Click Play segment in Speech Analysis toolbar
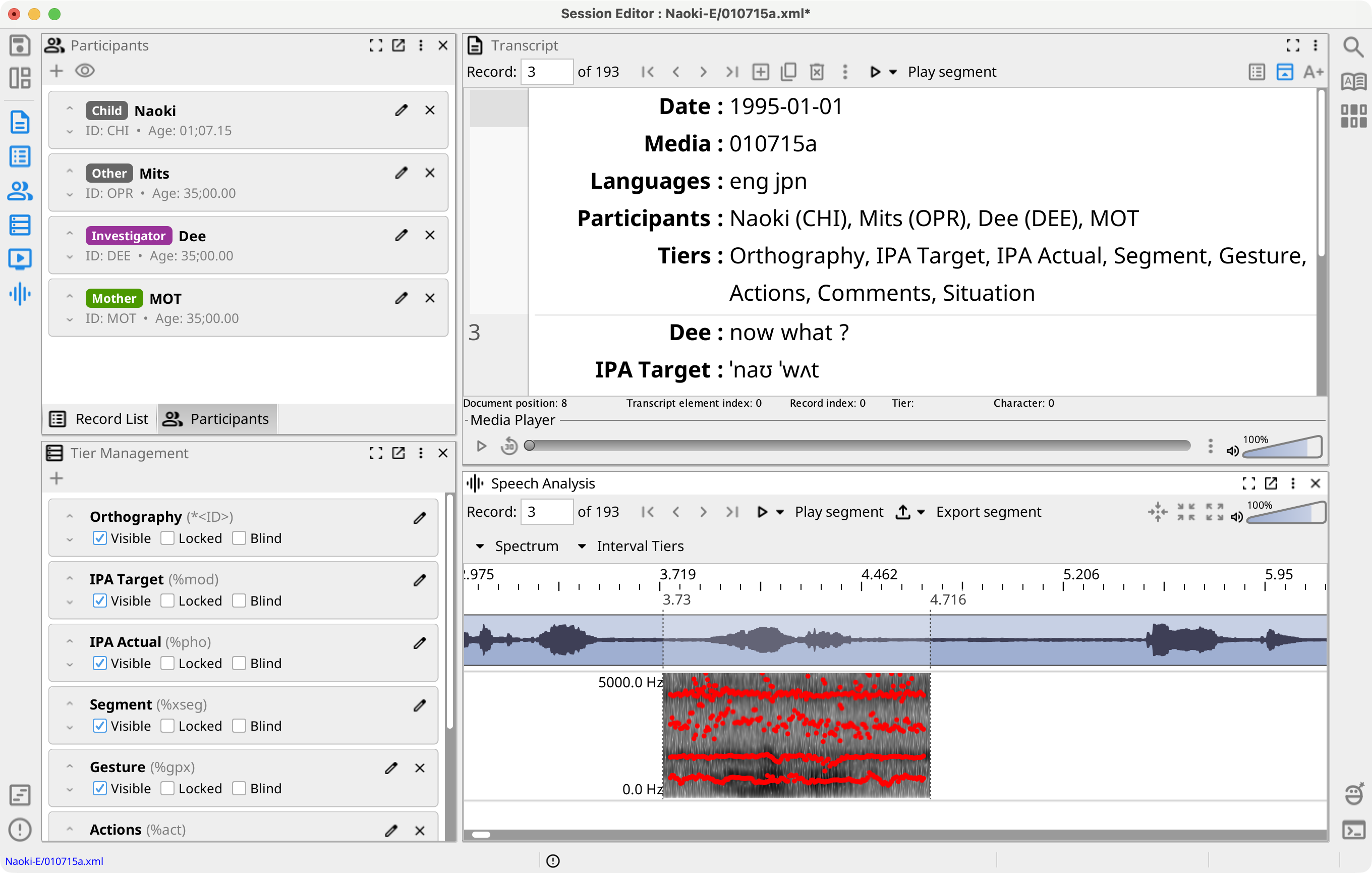1372x873 pixels. (x=839, y=512)
